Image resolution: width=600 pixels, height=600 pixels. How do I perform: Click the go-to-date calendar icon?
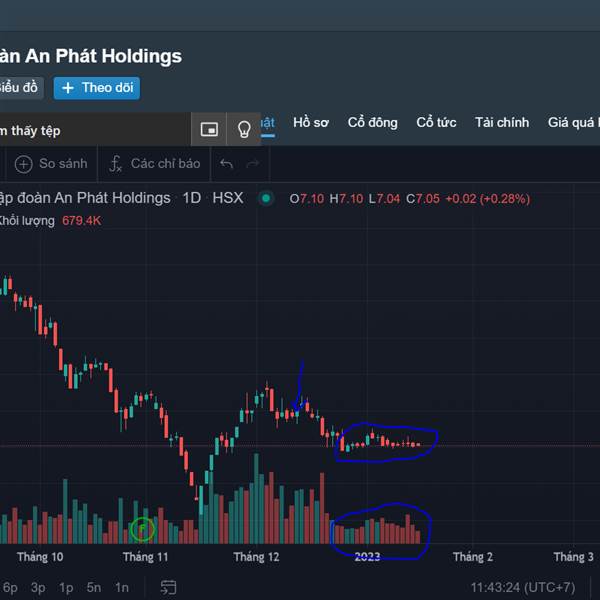point(168,587)
